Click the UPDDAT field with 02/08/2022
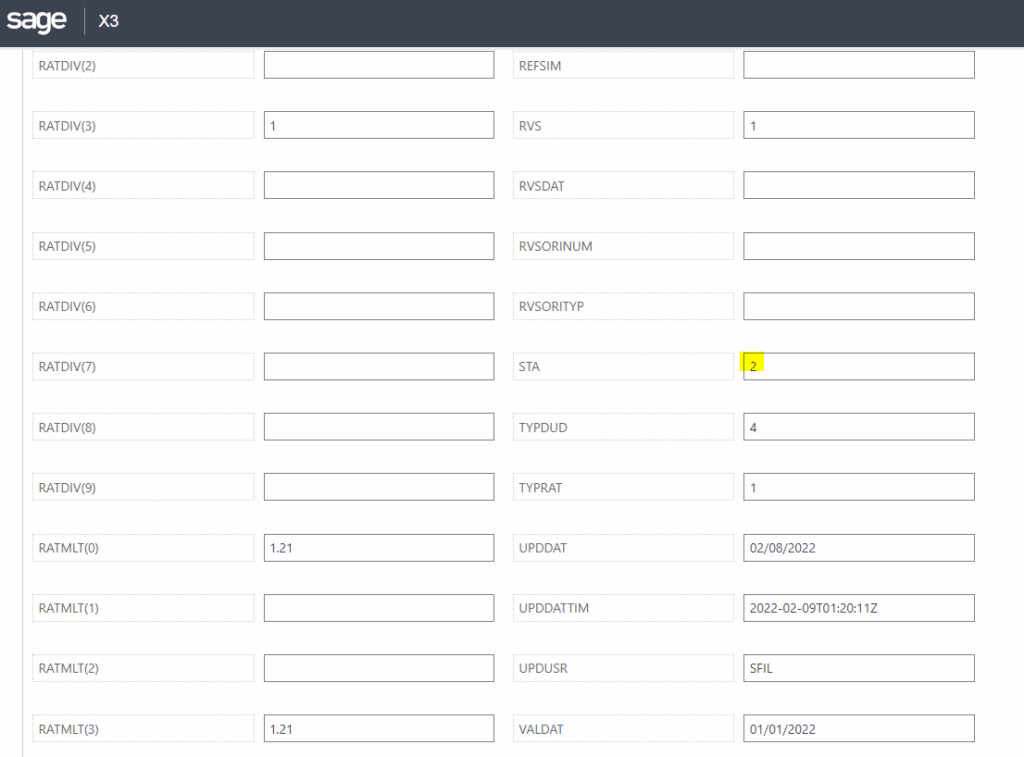Viewport: 1024px width, 757px height. [x=858, y=547]
